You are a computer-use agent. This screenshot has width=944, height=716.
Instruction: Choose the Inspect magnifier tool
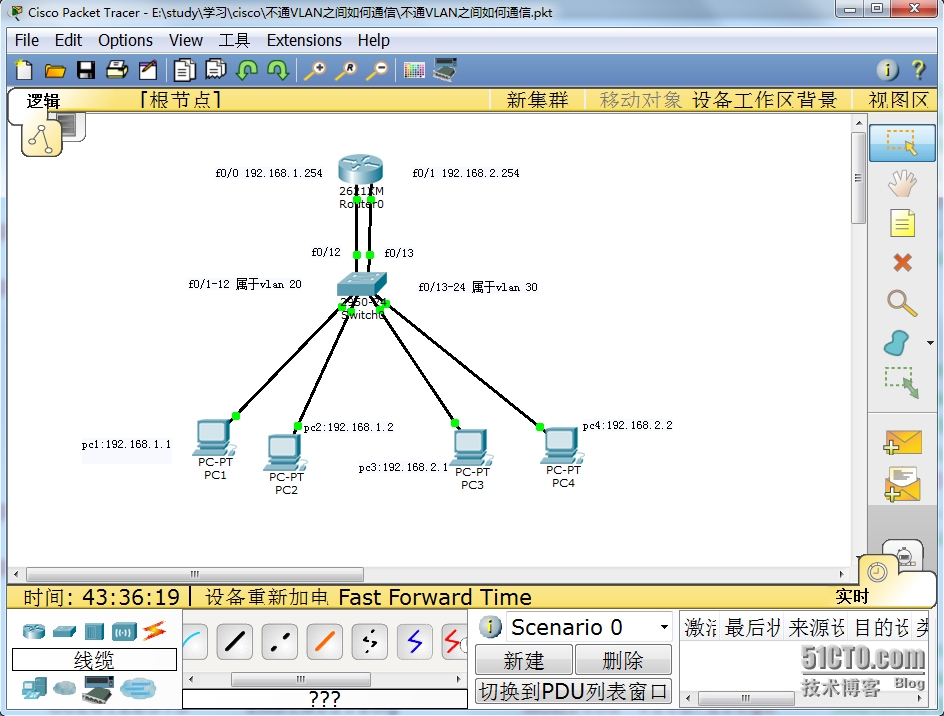coord(902,303)
